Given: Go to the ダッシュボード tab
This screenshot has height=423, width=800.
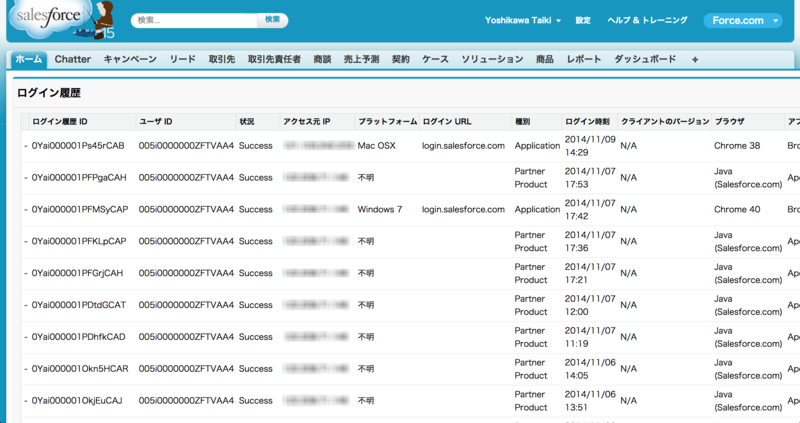Looking at the screenshot, I should 645,59.
